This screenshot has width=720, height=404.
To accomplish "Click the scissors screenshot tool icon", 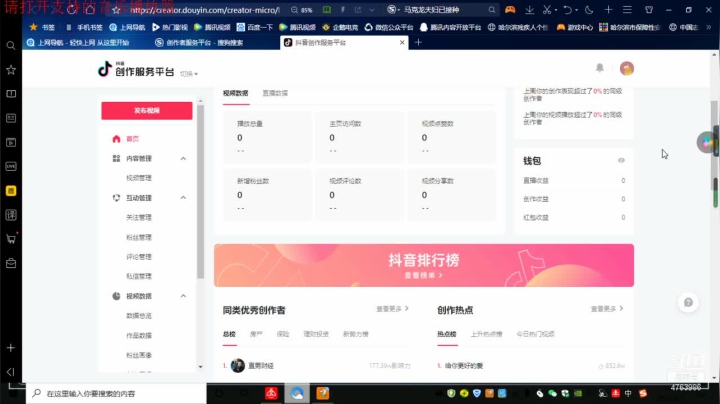I will (x=546, y=10).
